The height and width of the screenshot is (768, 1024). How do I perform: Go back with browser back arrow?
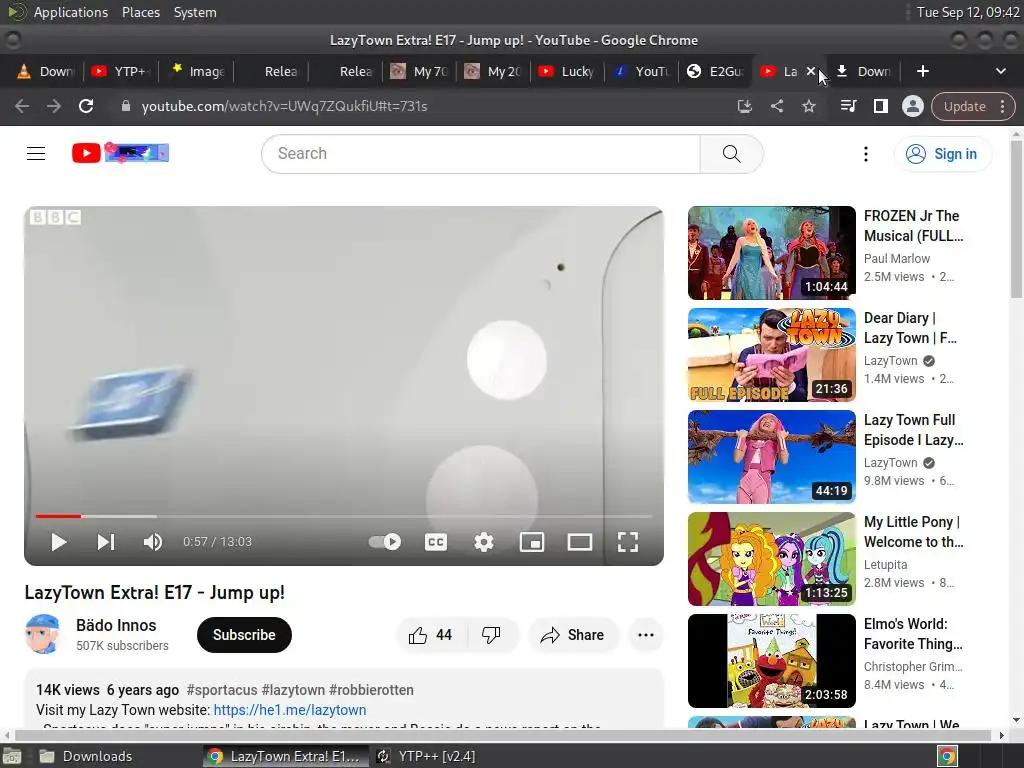click(x=22, y=106)
